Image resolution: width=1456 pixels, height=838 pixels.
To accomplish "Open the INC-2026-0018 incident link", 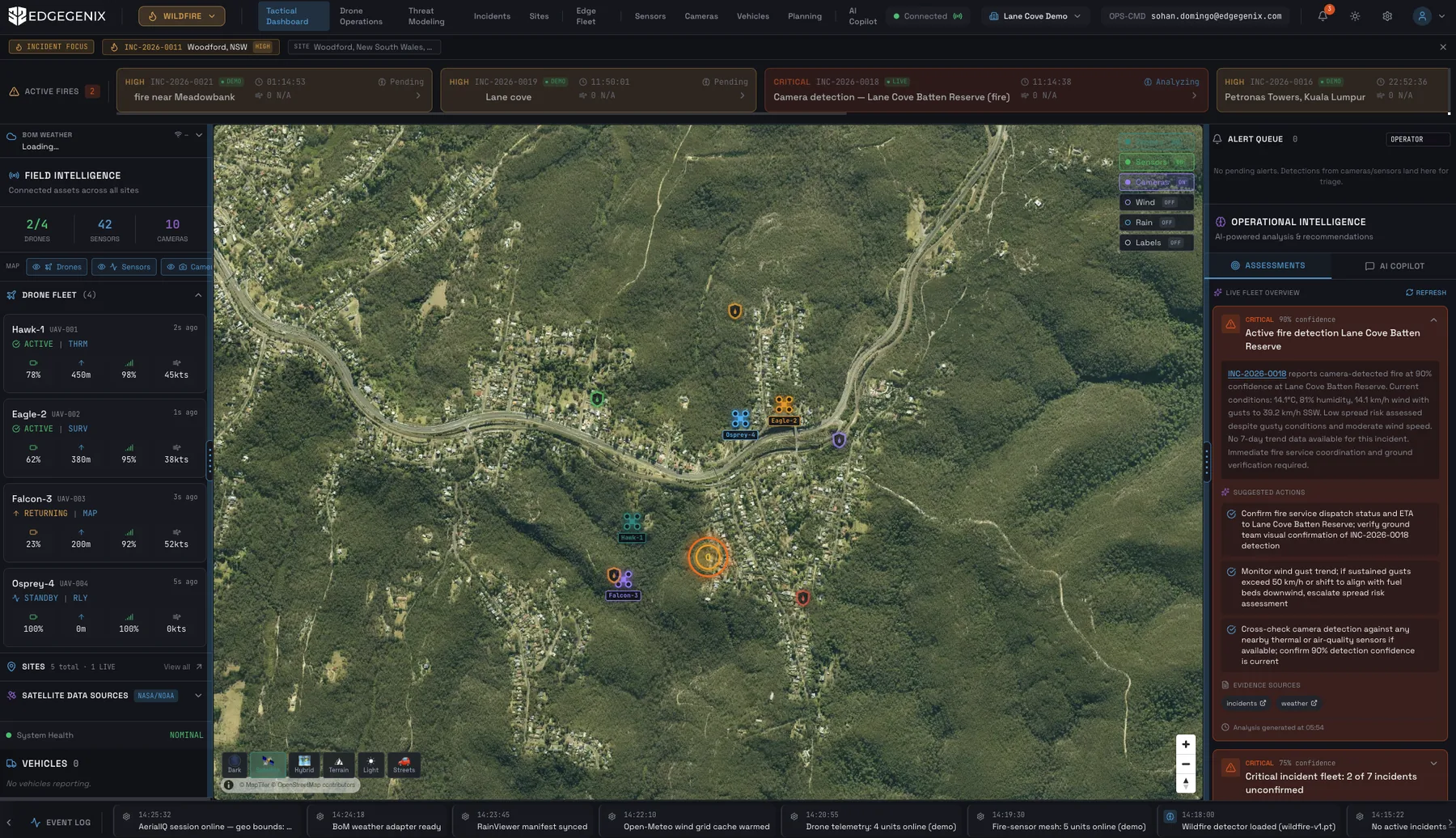I will coord(1256,374).
